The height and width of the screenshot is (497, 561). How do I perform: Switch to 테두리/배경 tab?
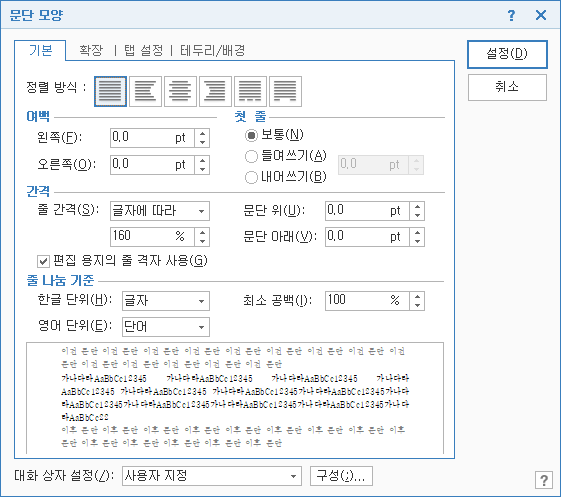pos(213,50)
